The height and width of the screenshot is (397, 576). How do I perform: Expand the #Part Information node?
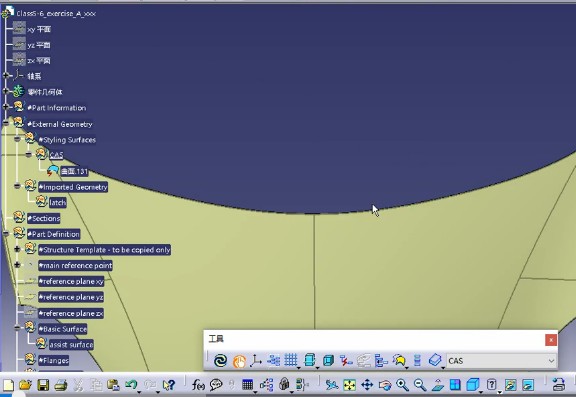click(x=6, y=107)
